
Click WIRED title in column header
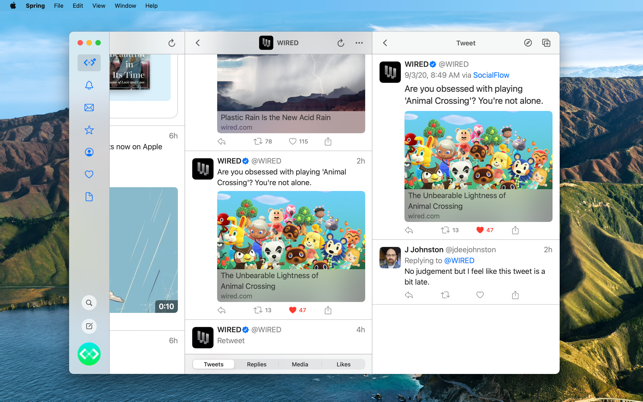click(287, 43)
